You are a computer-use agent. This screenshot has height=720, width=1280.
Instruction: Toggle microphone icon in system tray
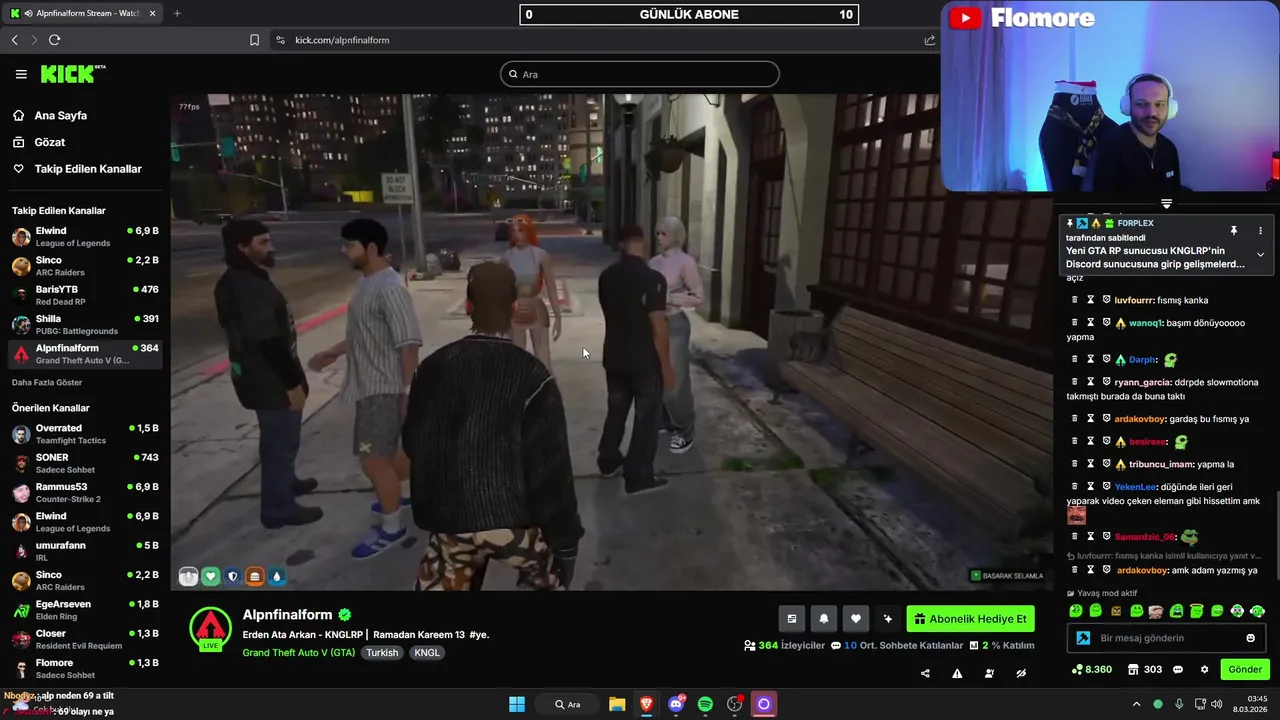[x=1179, y=704]
